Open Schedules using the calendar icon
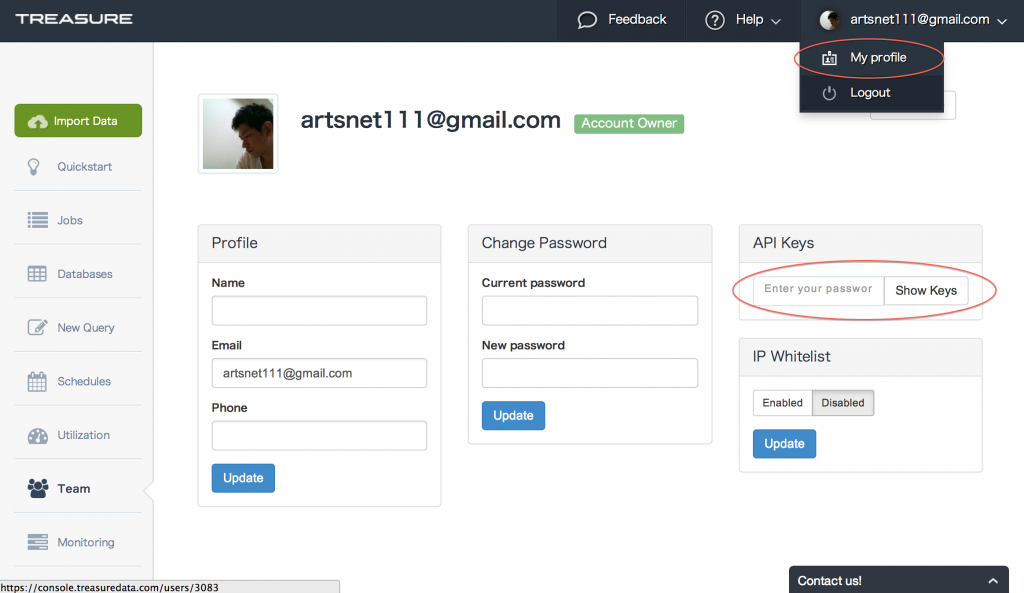 click(x=38, y=381)
